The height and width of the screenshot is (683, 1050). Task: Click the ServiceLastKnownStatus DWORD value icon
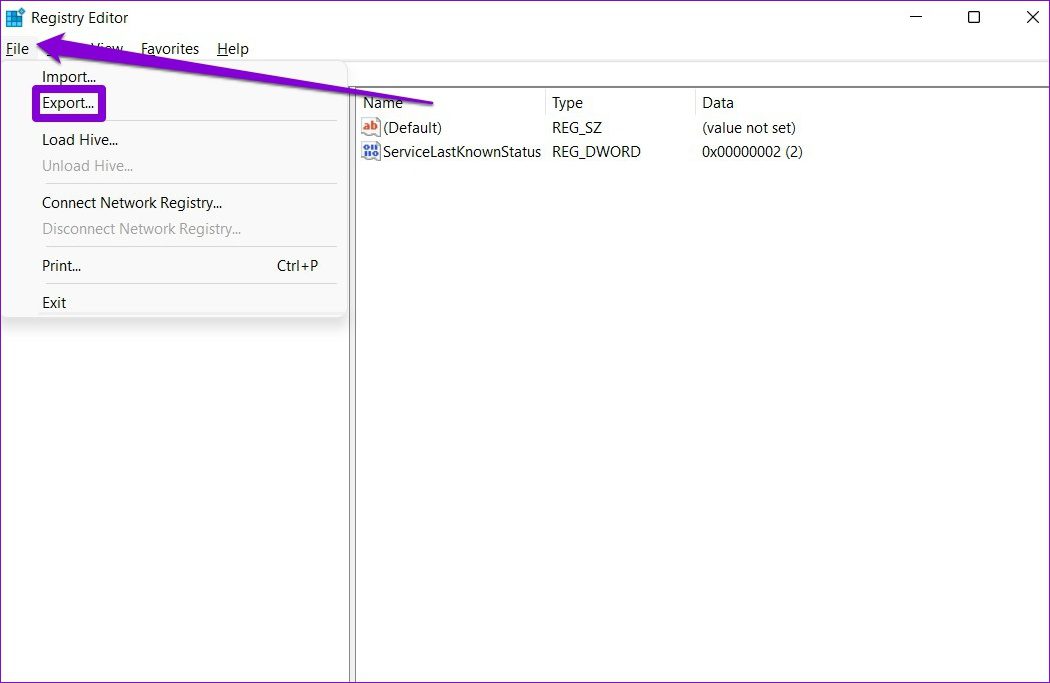(x=371, y=151)
